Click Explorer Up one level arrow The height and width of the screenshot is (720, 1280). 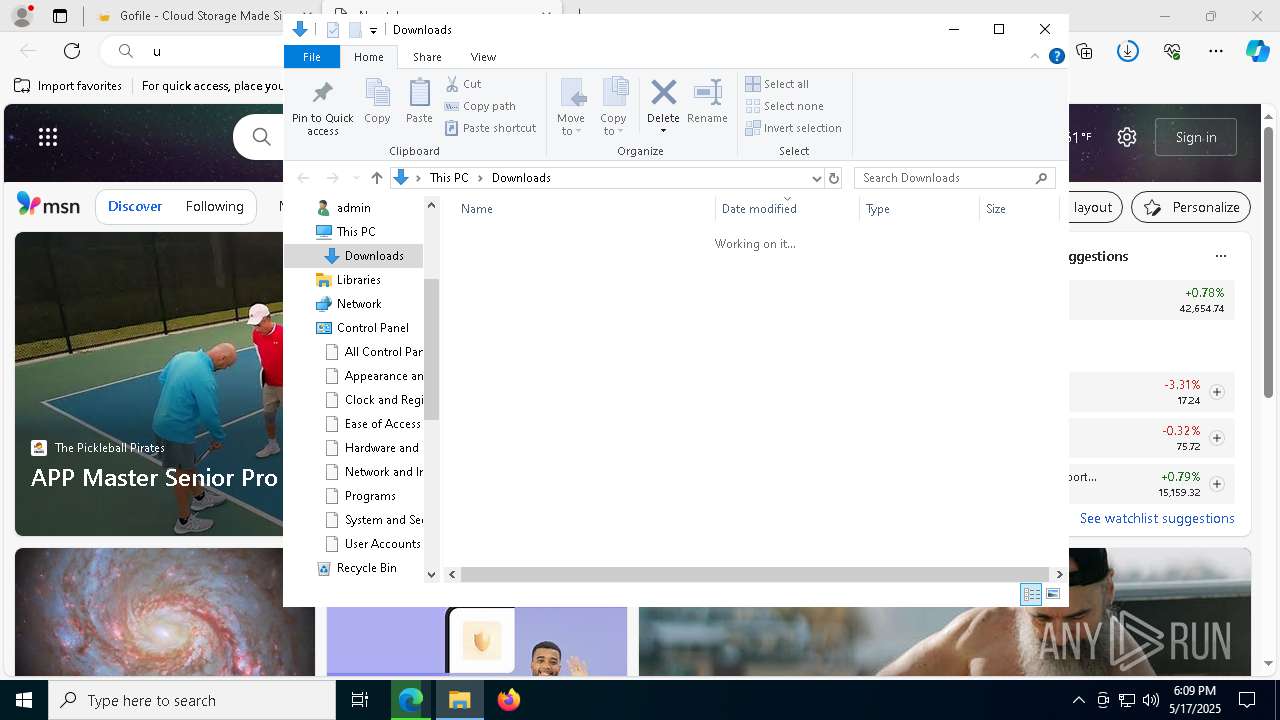pyautogui.click(x=377, y=178)
